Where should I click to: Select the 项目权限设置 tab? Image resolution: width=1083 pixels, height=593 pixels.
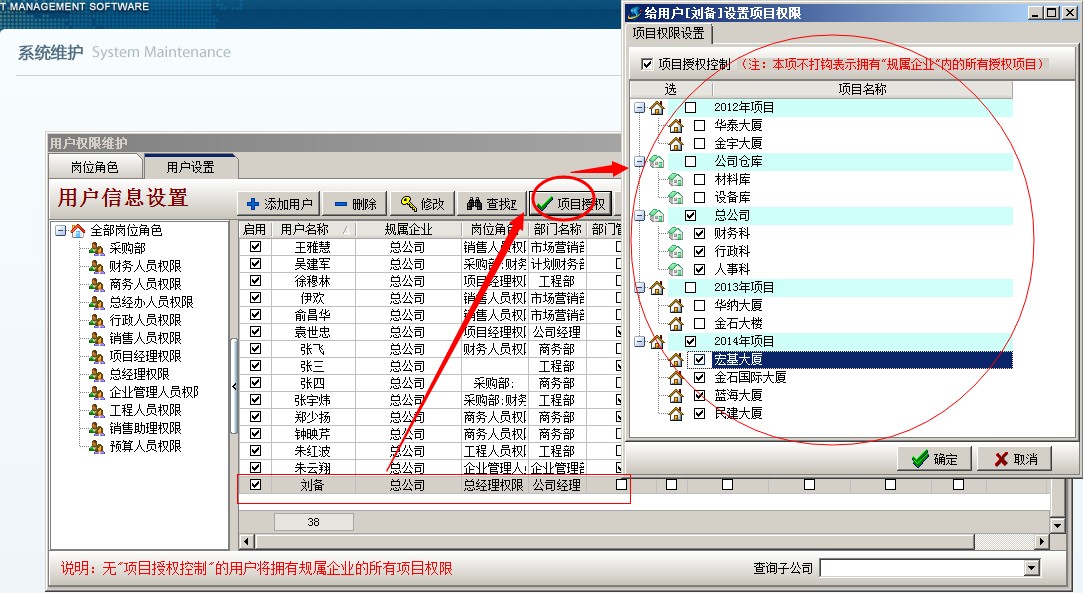tap(667, 34)
